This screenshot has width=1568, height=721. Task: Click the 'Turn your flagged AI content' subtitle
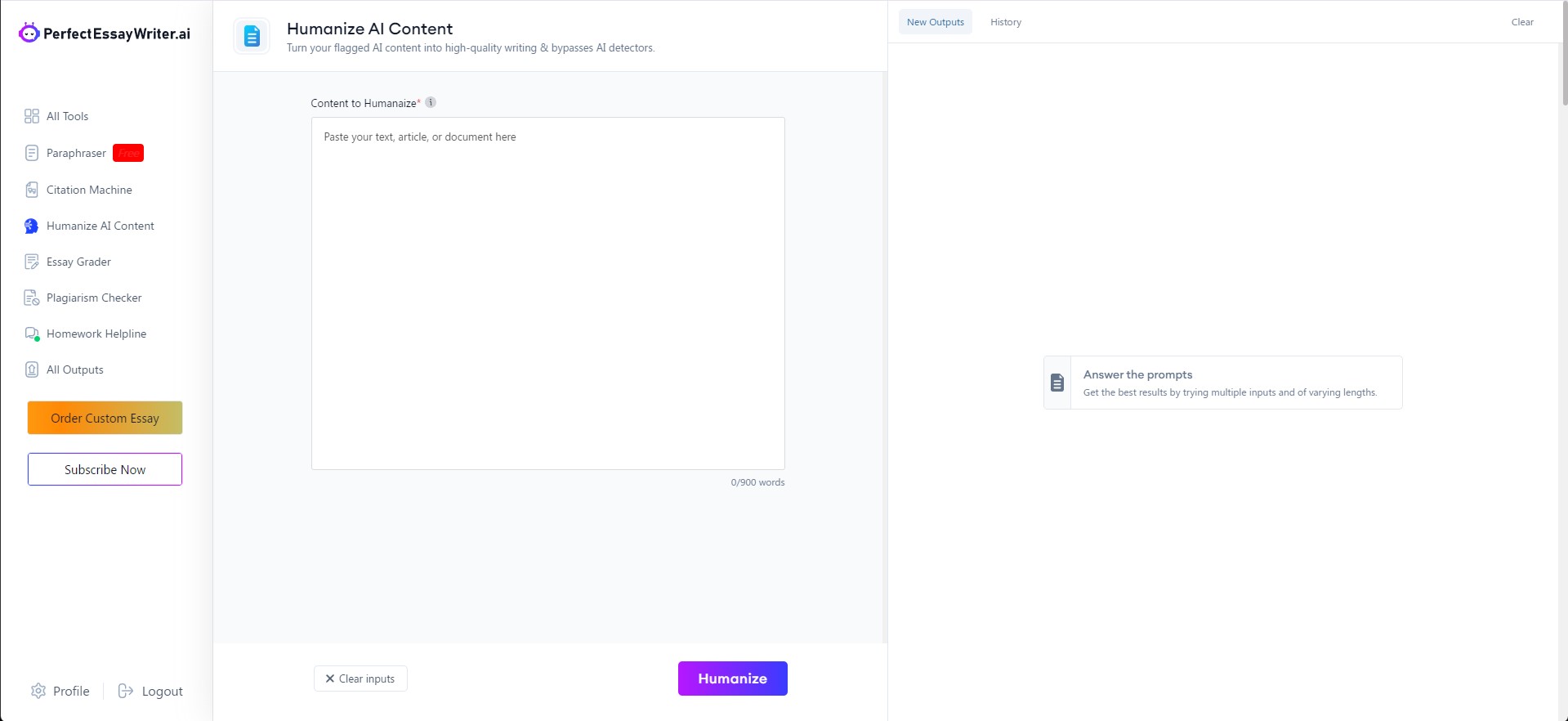pyautogui.click(x=471, y=48)
